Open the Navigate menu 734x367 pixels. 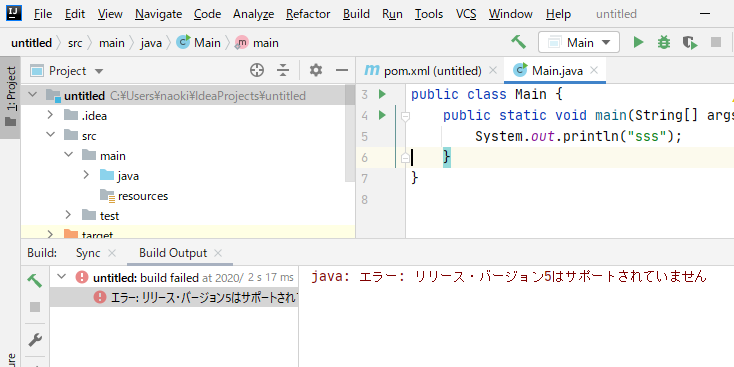tap(158, 14)
